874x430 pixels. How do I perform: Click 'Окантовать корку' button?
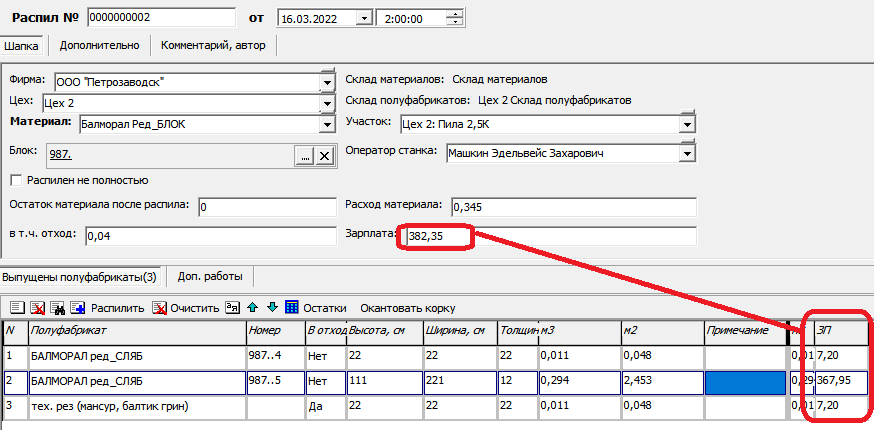point(407,308)
